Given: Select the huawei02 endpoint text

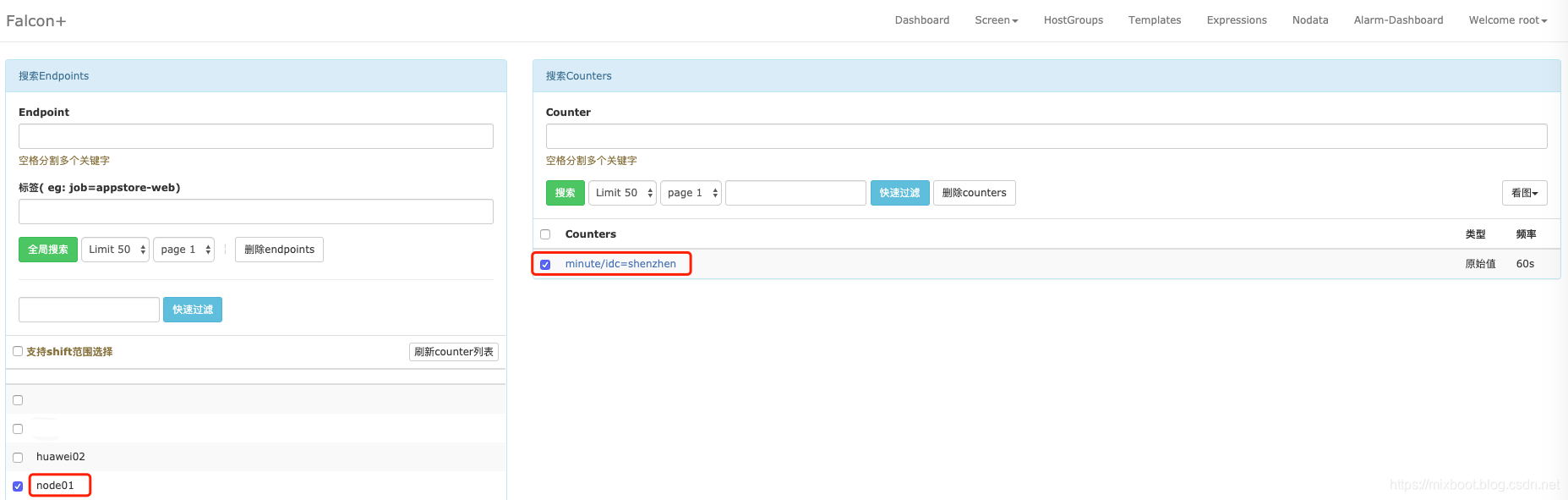Looking at the screenshot, I should (x=61, y=457).
